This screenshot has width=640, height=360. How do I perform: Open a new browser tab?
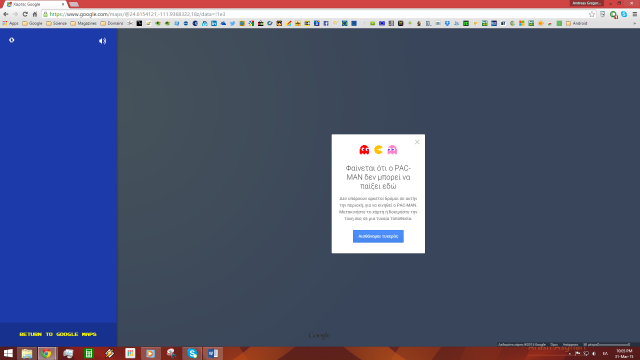pyautogui.click(x=74, y=4)
